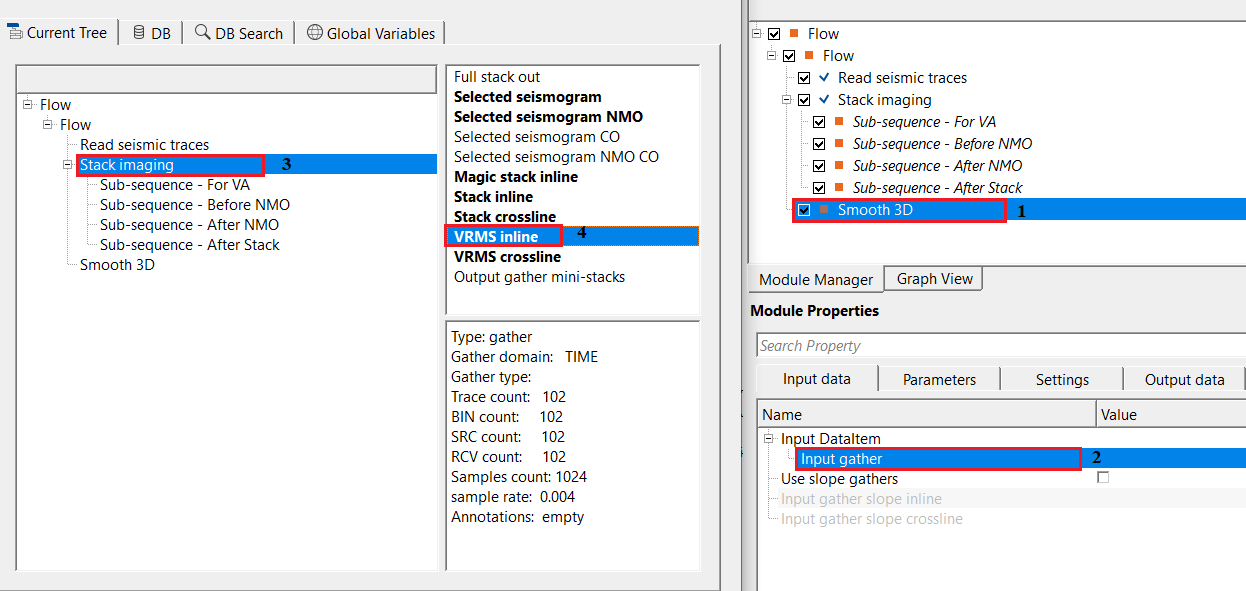The height and width of the screenshot is (591, 1246).
Task: Uncheck the Smooth 3D module checkbox
Action: [804, 210]
